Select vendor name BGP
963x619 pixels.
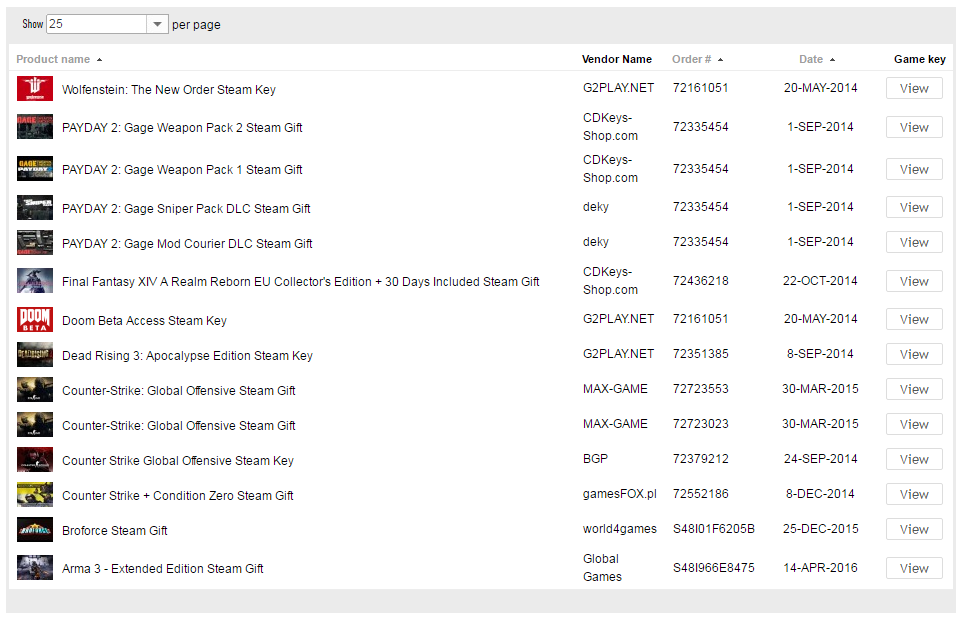click(x=595, y=459)
